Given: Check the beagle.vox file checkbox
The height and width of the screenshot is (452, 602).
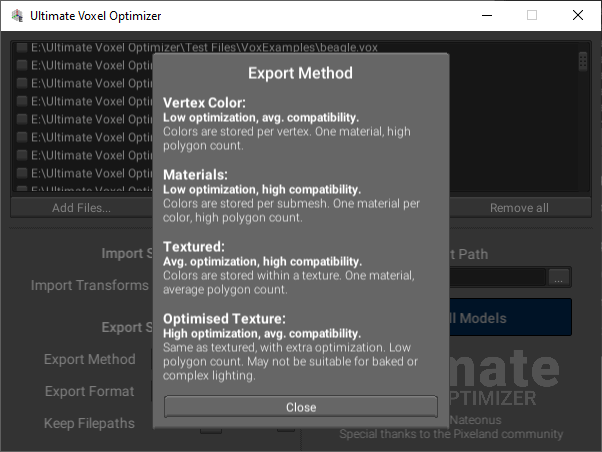Looking at the screenshot, I should coord(22,48).
